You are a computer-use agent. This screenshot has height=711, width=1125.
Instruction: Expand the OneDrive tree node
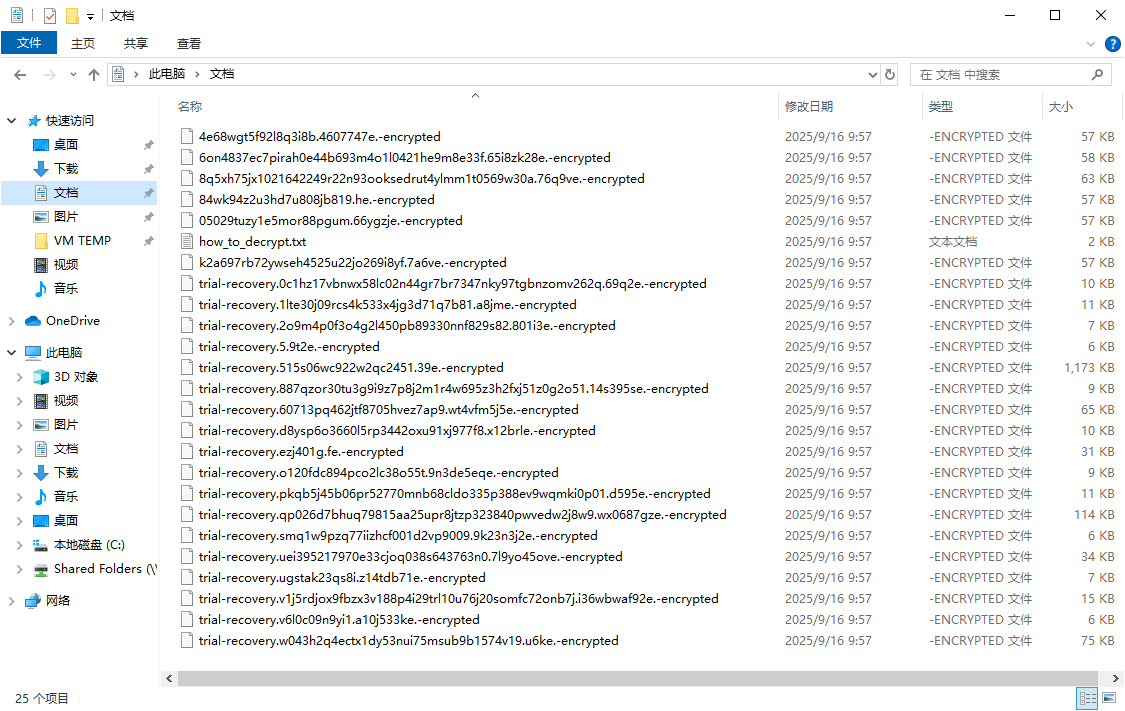pos(12,321)
